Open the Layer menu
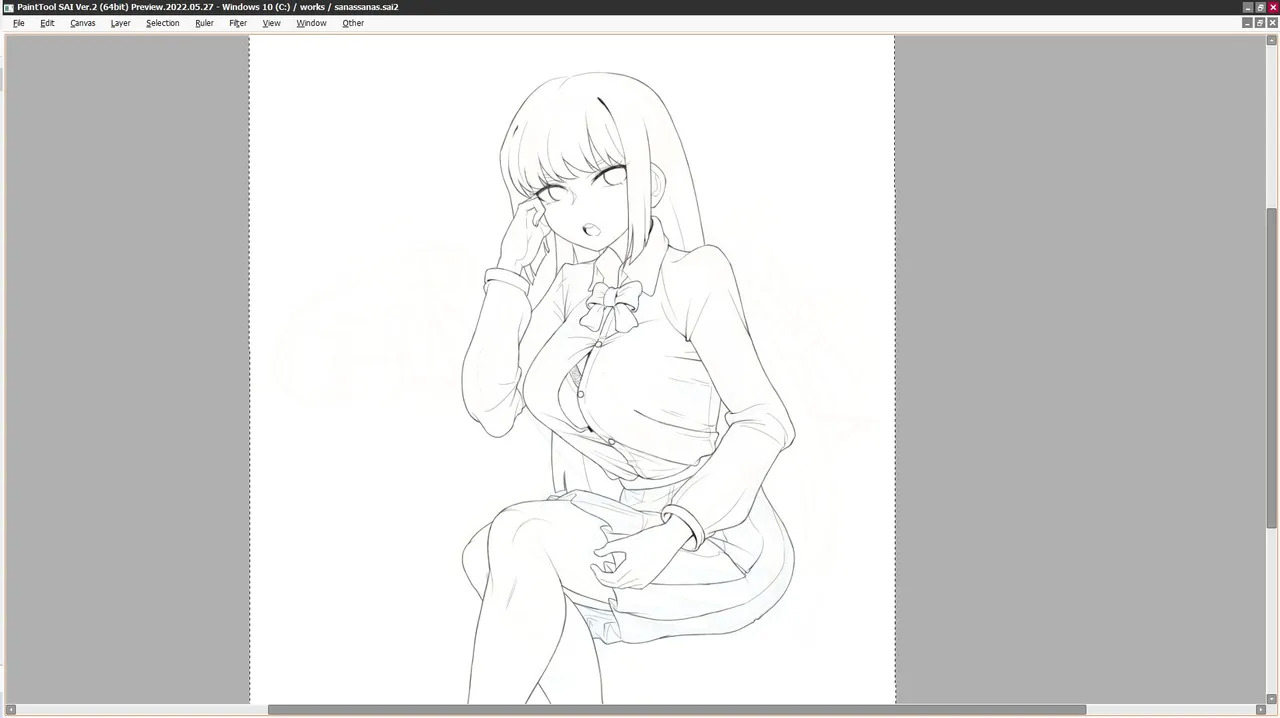 pyautogui.click(x=120, y=23)
